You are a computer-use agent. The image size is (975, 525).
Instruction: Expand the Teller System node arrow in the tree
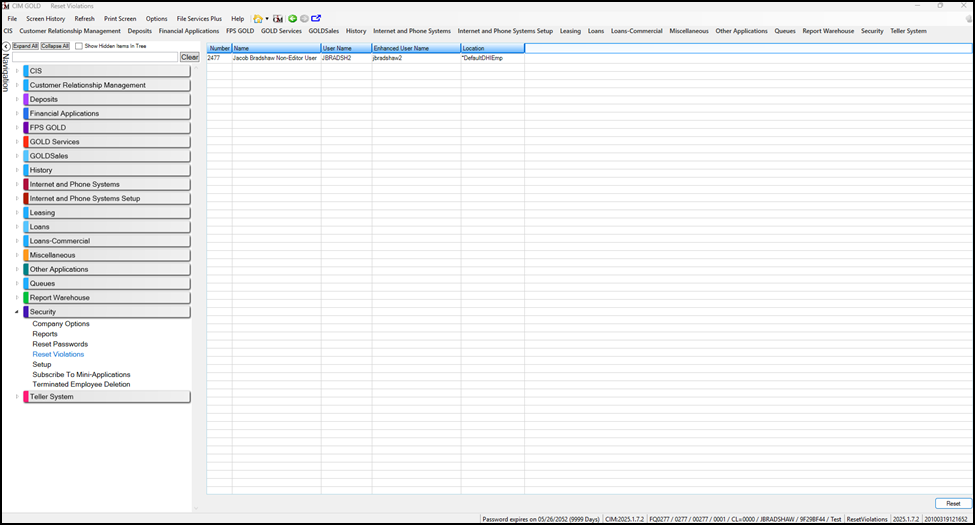[x=17, y=396]
